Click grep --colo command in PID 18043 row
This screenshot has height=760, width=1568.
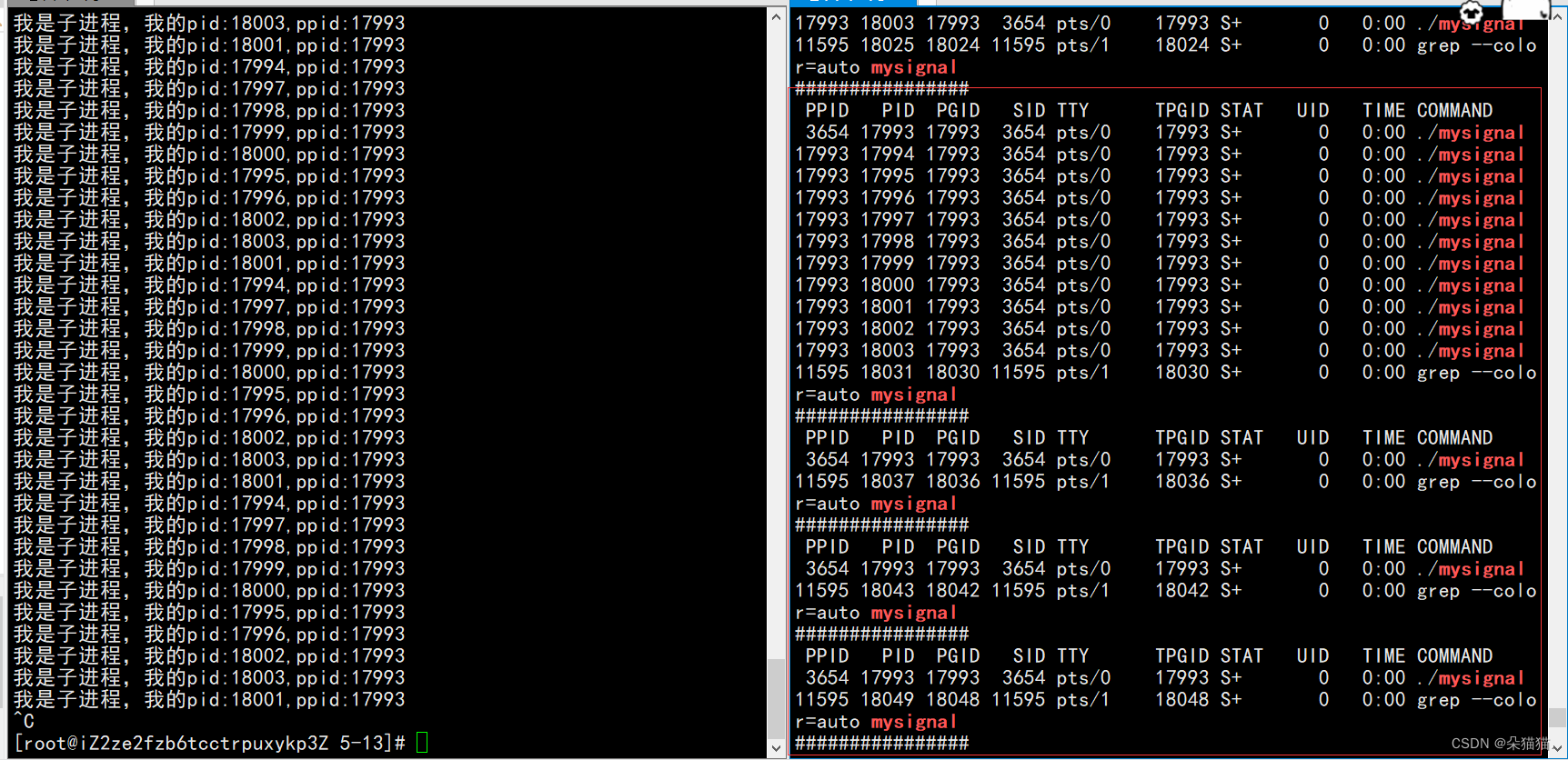[1476, 590]
